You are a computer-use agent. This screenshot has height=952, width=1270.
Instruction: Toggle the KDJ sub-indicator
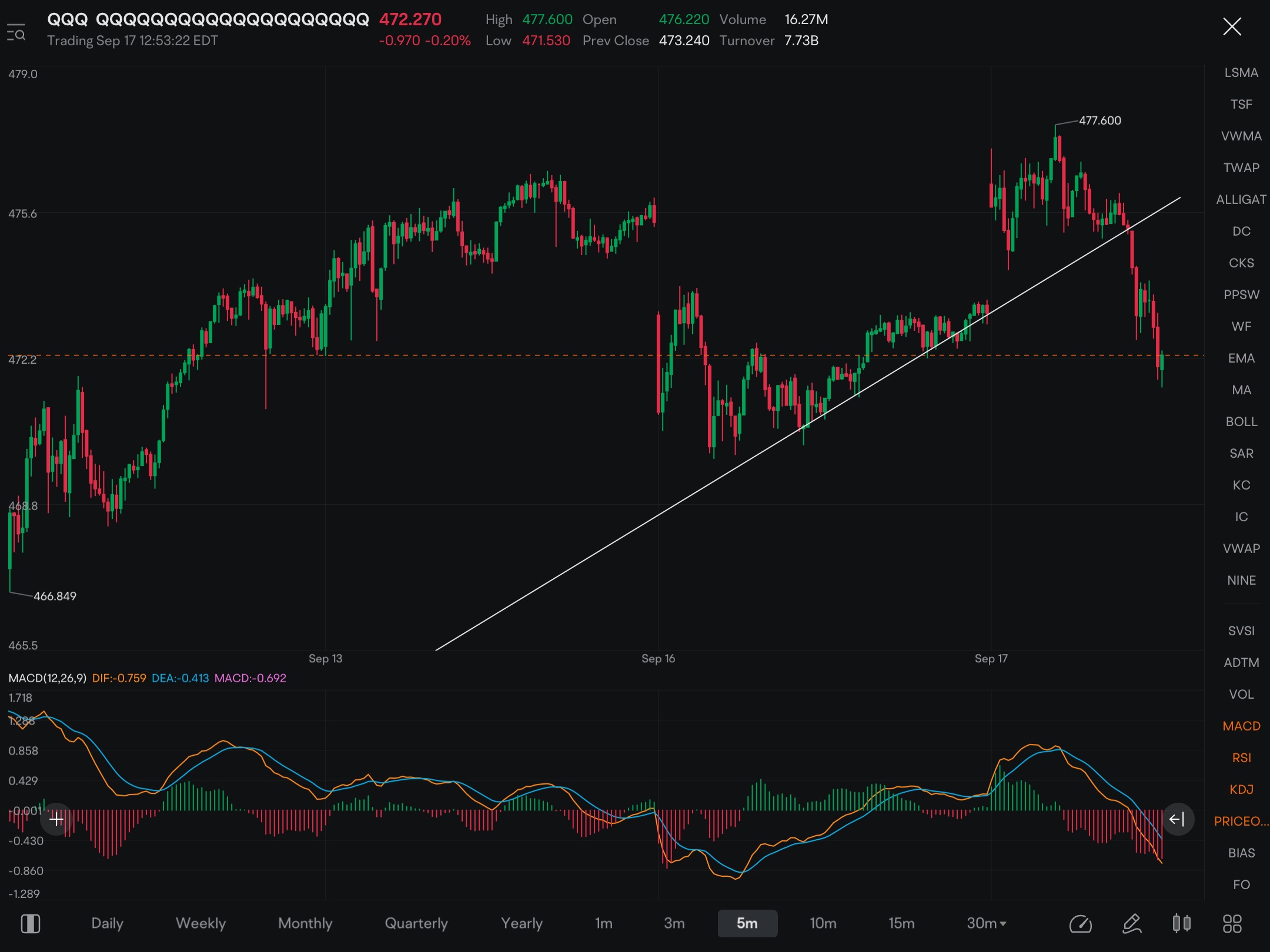1241,789
